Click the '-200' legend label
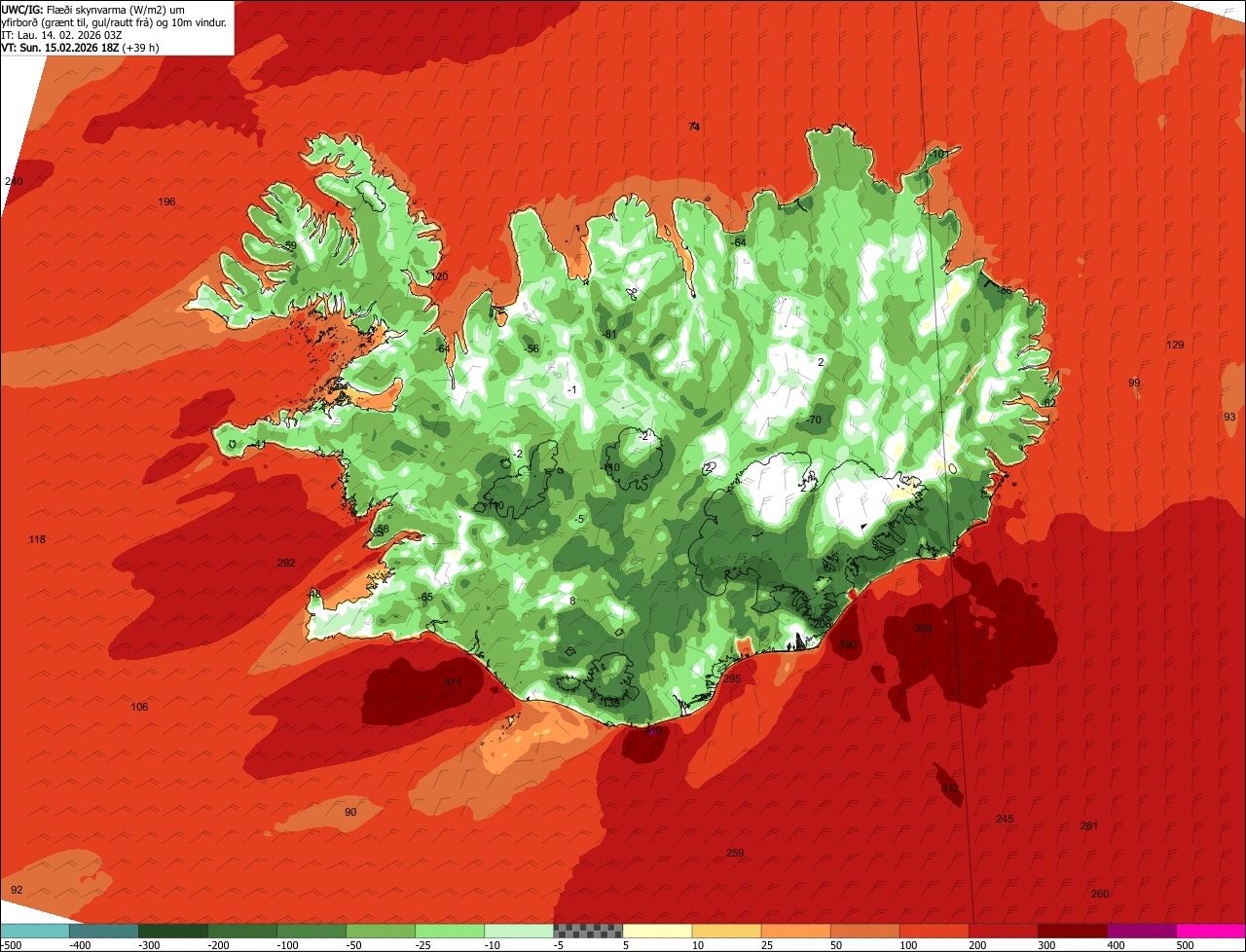Image resolution: width=1246 pixels, height=952 pixels. [218, 945]
